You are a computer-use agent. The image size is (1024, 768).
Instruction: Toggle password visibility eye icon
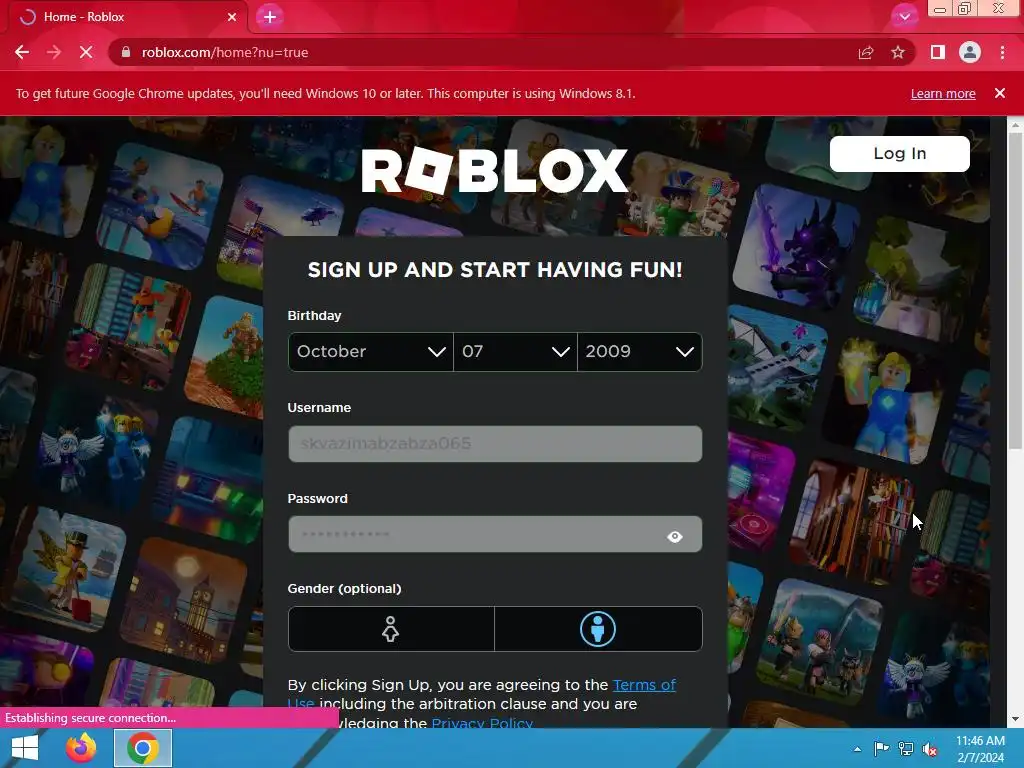click(x=675, y=536)
